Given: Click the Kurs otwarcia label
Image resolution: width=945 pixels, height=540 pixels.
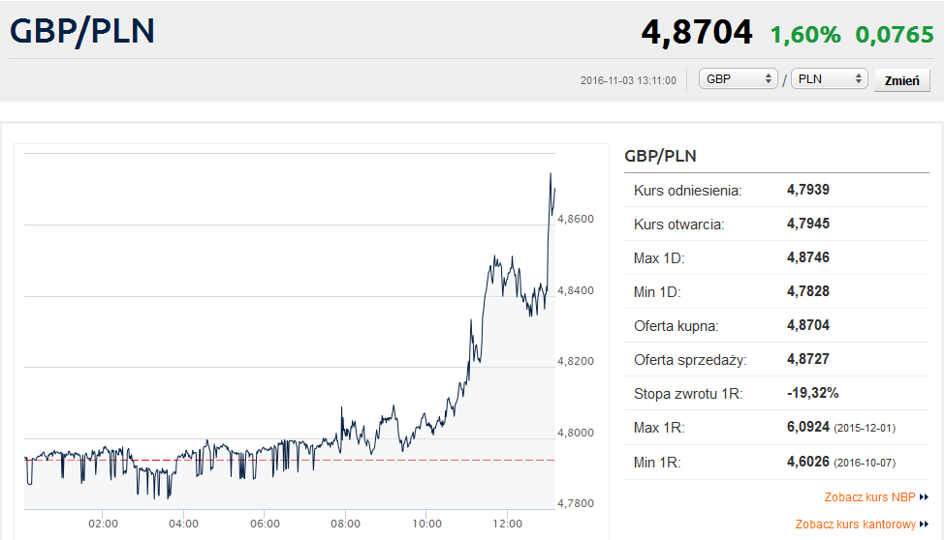Looking at the screenshot, I should [x=679, y=224].
